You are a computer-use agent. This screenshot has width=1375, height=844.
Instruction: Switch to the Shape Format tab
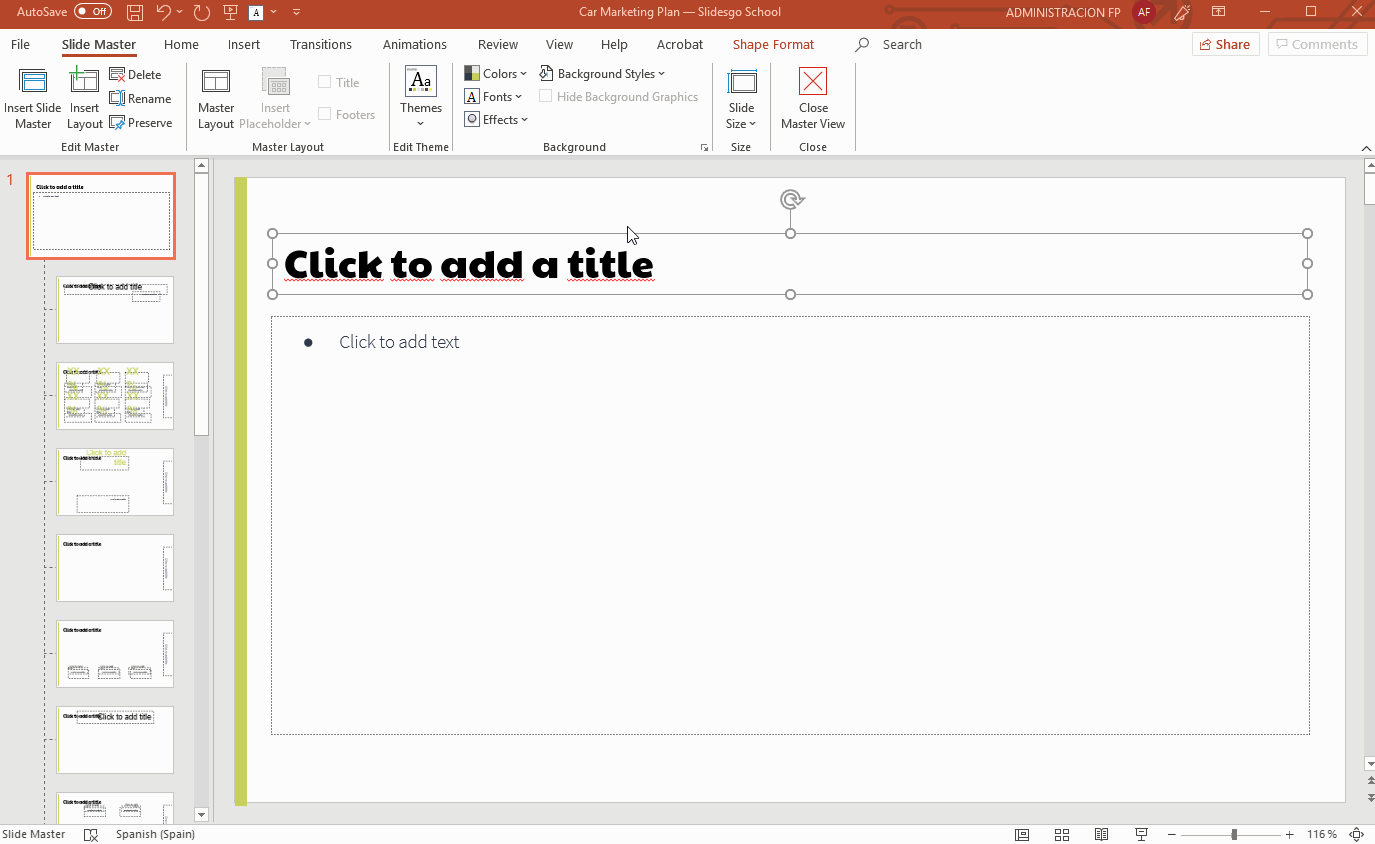(x=773, y=45)
